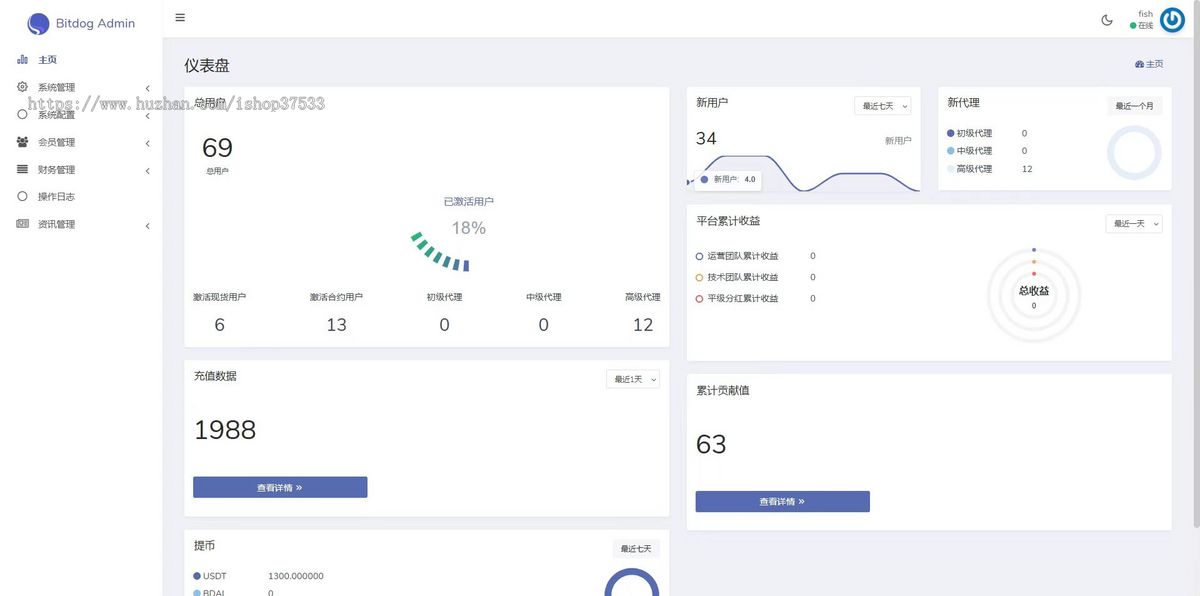Click the 主页 breadcrumb link
Image resolution: width=1200 pixels, height=596 pixels.
[x=1154, y=64]
